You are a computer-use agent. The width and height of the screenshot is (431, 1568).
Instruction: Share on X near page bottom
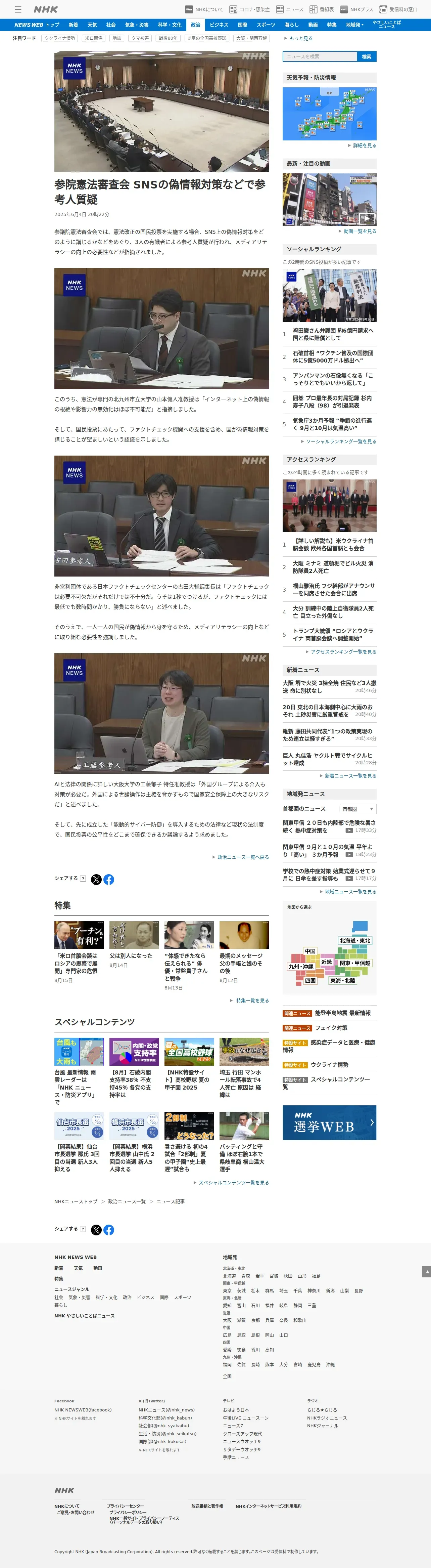(x=96, y=1230)
